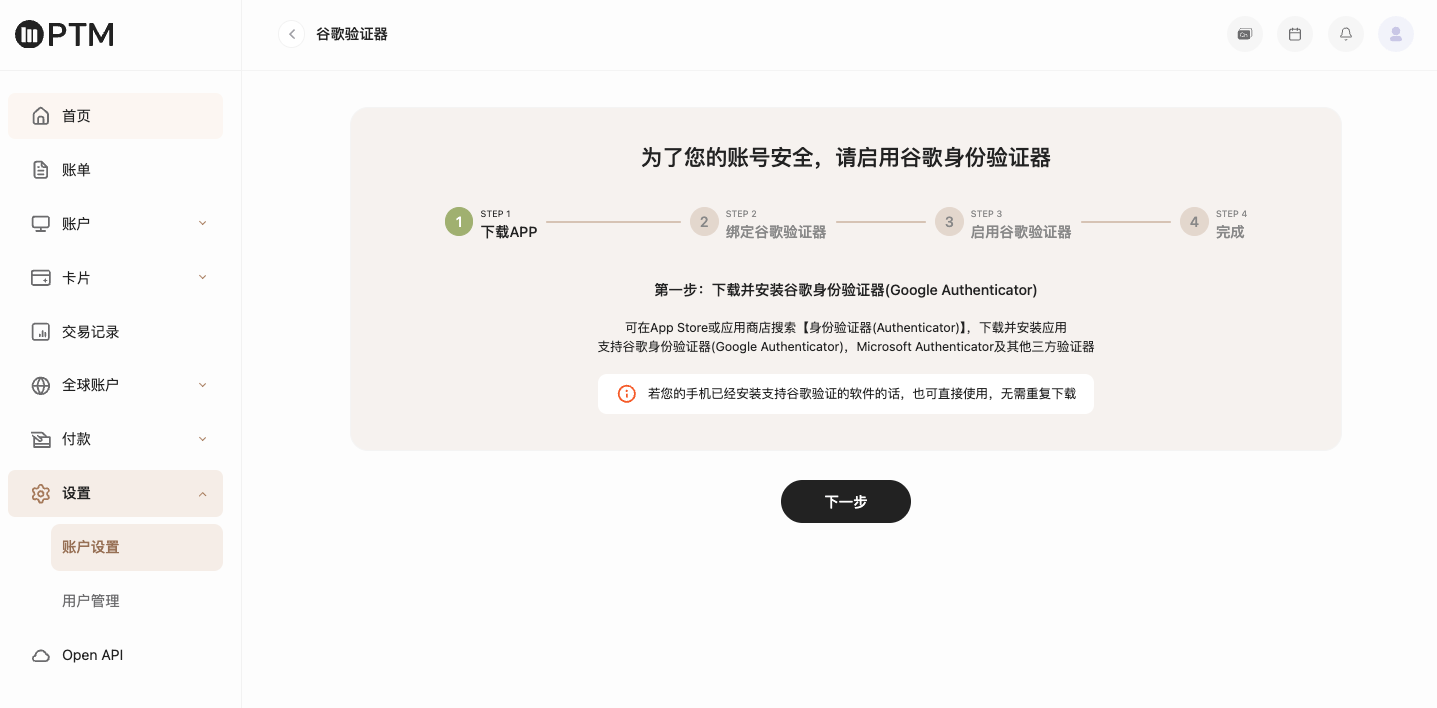The width and height of the screenshot is (1437, 708).
Task: Click the 谷歌验证器 page title
Action: (x=352, y=34)
